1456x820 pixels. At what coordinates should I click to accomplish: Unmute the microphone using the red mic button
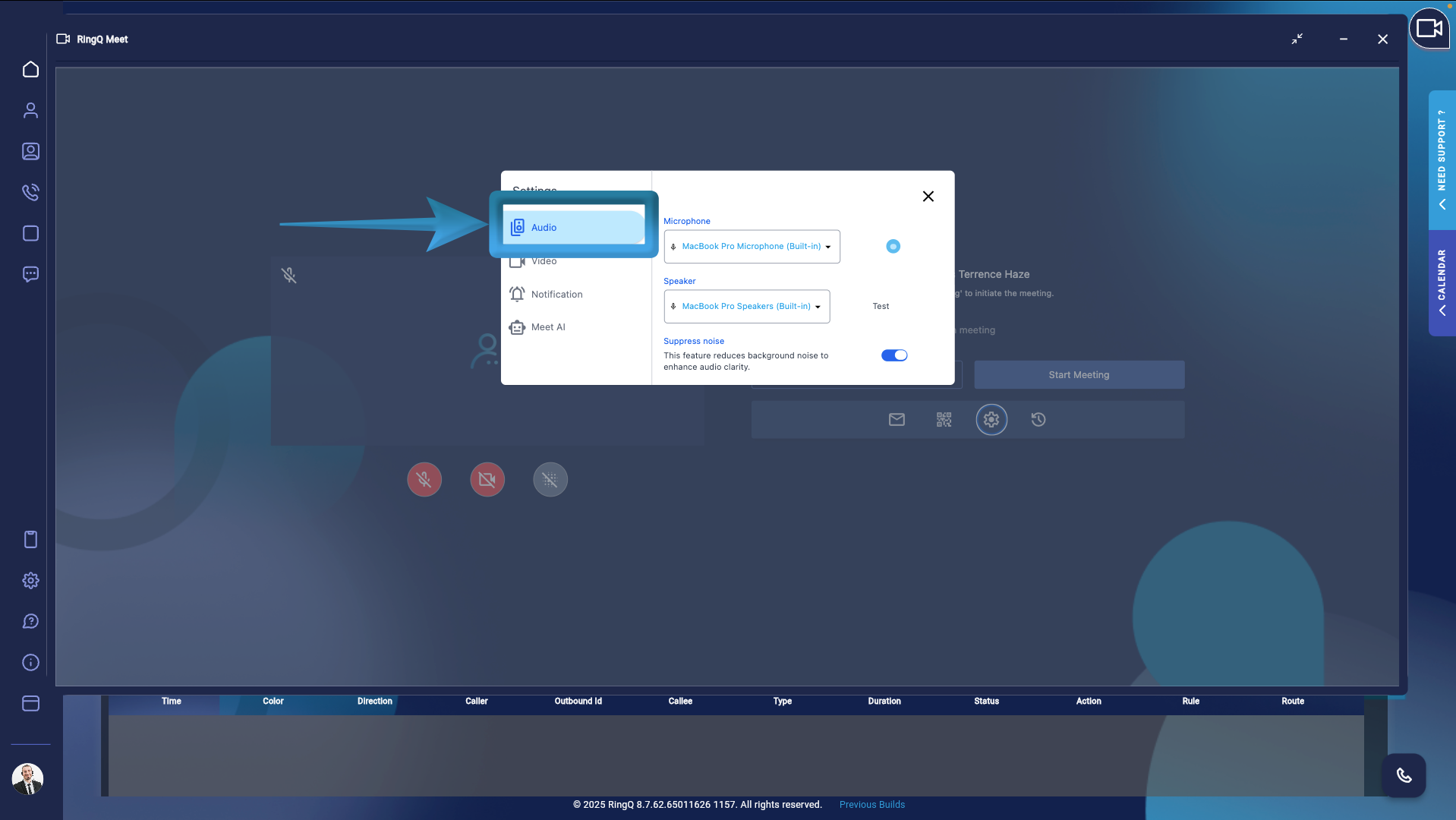point(424,479)
